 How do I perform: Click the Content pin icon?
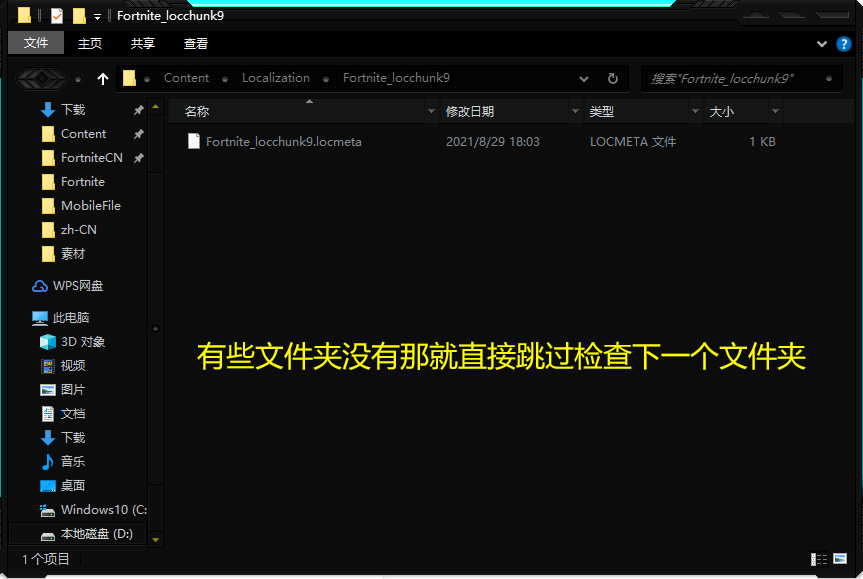click(x=139, y=134)
